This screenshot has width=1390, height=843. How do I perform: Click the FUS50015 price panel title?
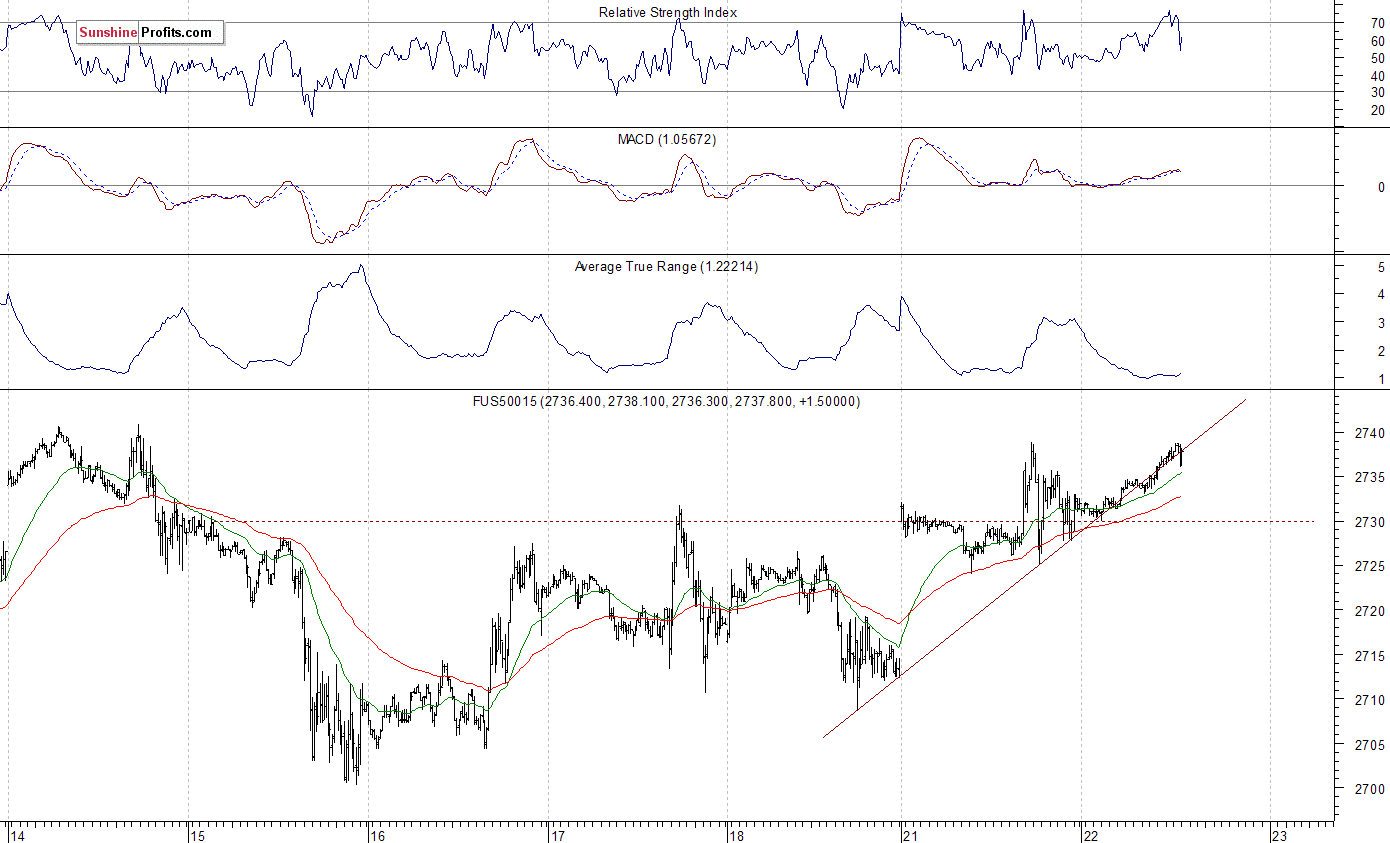(666, 401)
